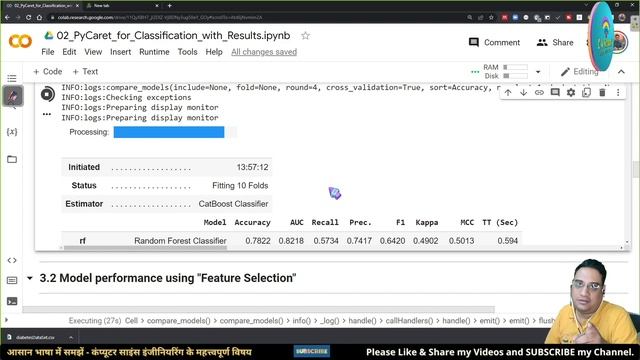This screenshot has width=640, height=360.
Task: Reload the browser page
Action: click(x=29, y=18)
